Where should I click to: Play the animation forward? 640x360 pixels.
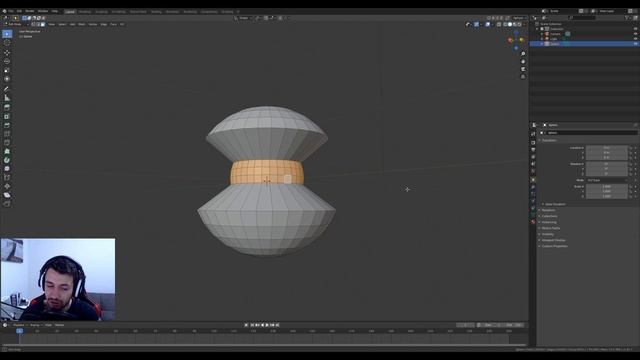click(x=267, y=325)
